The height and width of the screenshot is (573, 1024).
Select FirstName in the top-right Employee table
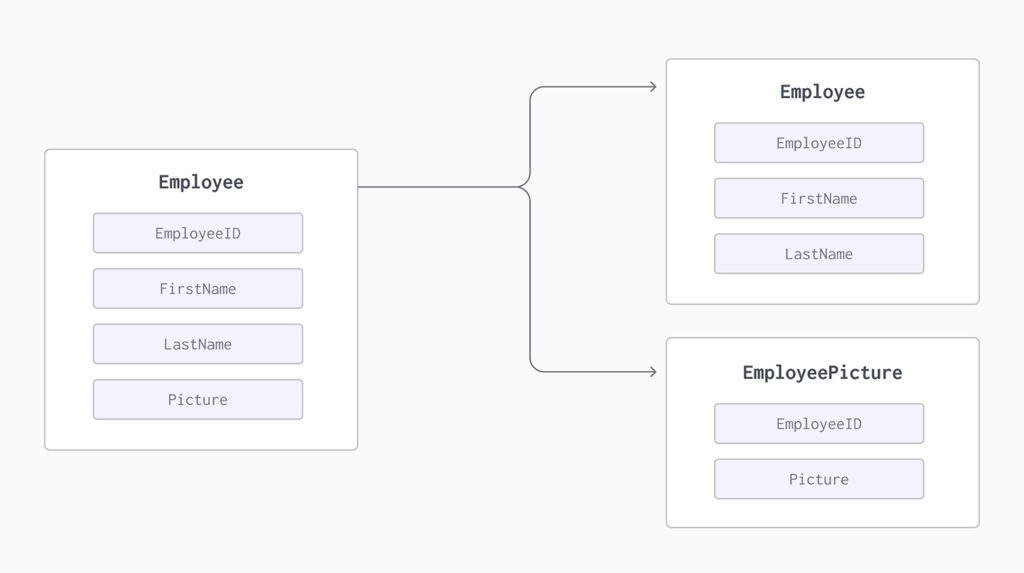tap(819, 199)
